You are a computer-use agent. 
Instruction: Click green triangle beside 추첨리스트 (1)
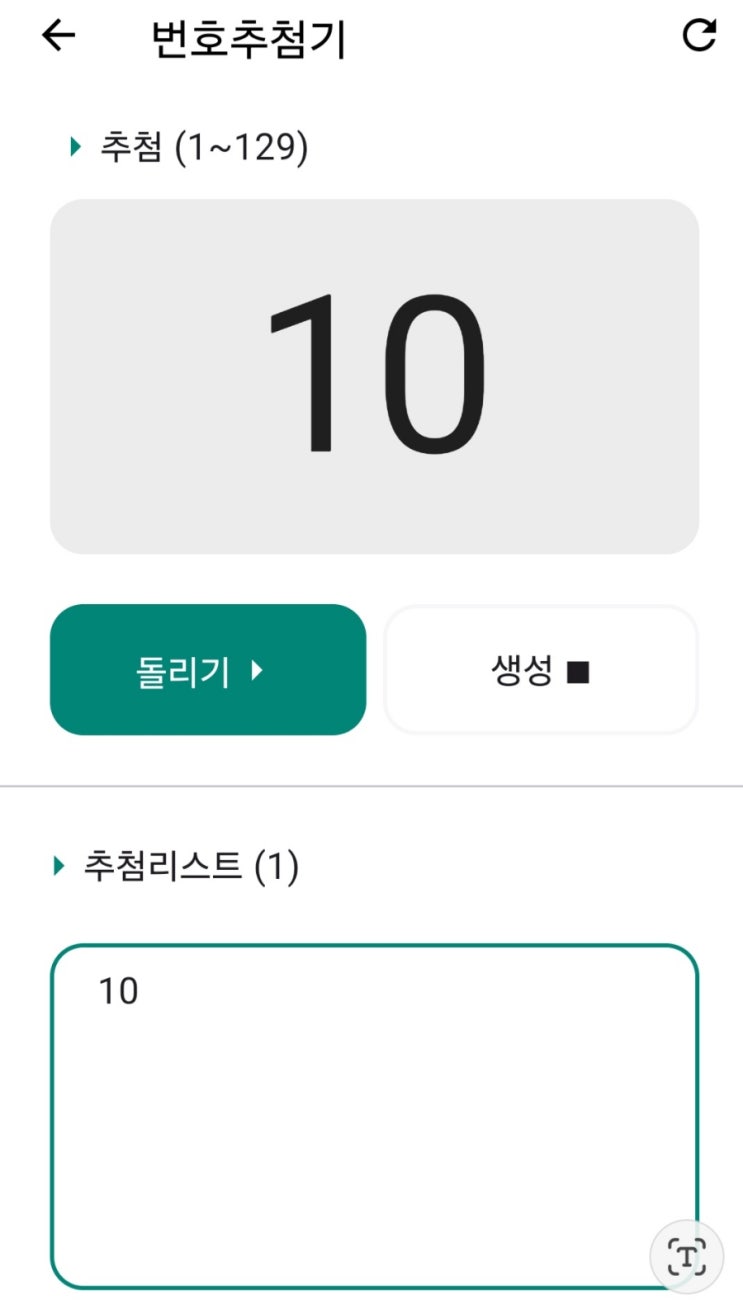tap(59, 866)
